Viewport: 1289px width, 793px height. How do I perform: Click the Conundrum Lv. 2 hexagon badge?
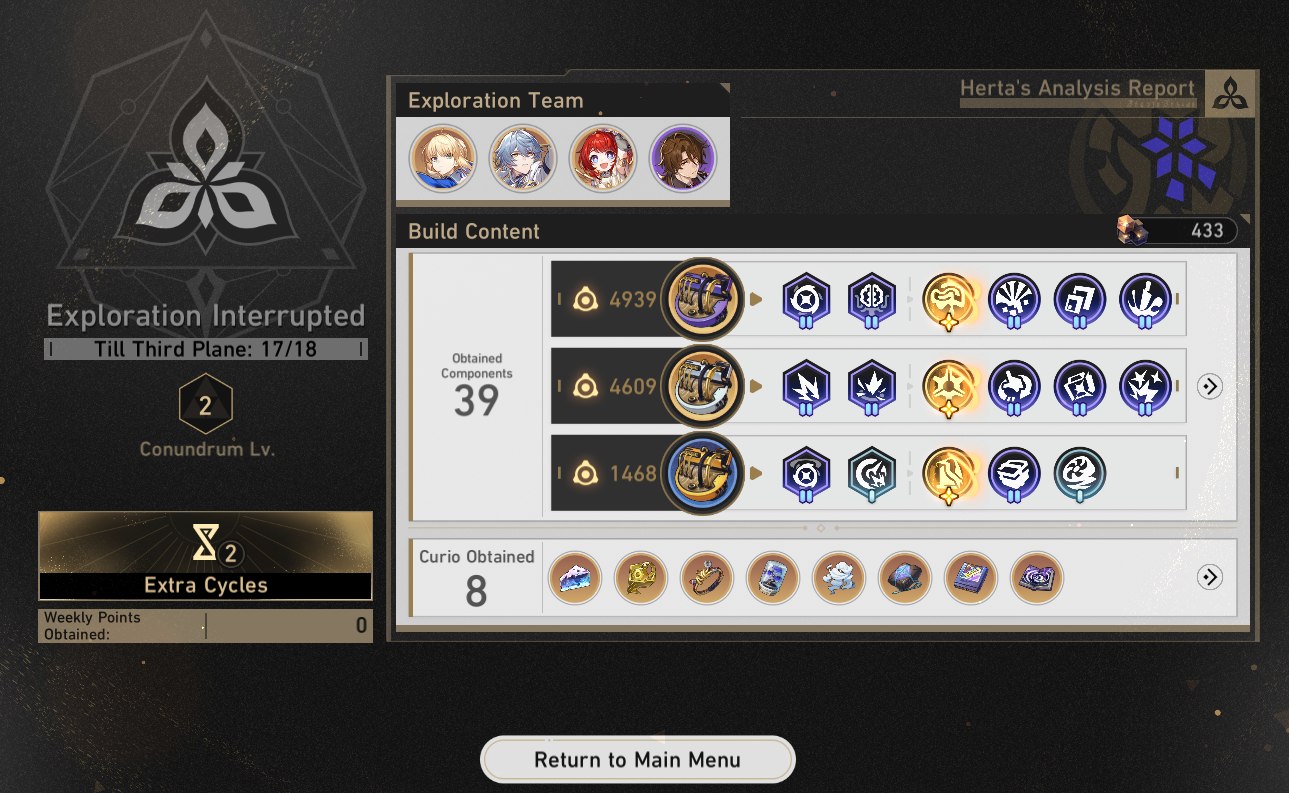[x=205, y=406]
